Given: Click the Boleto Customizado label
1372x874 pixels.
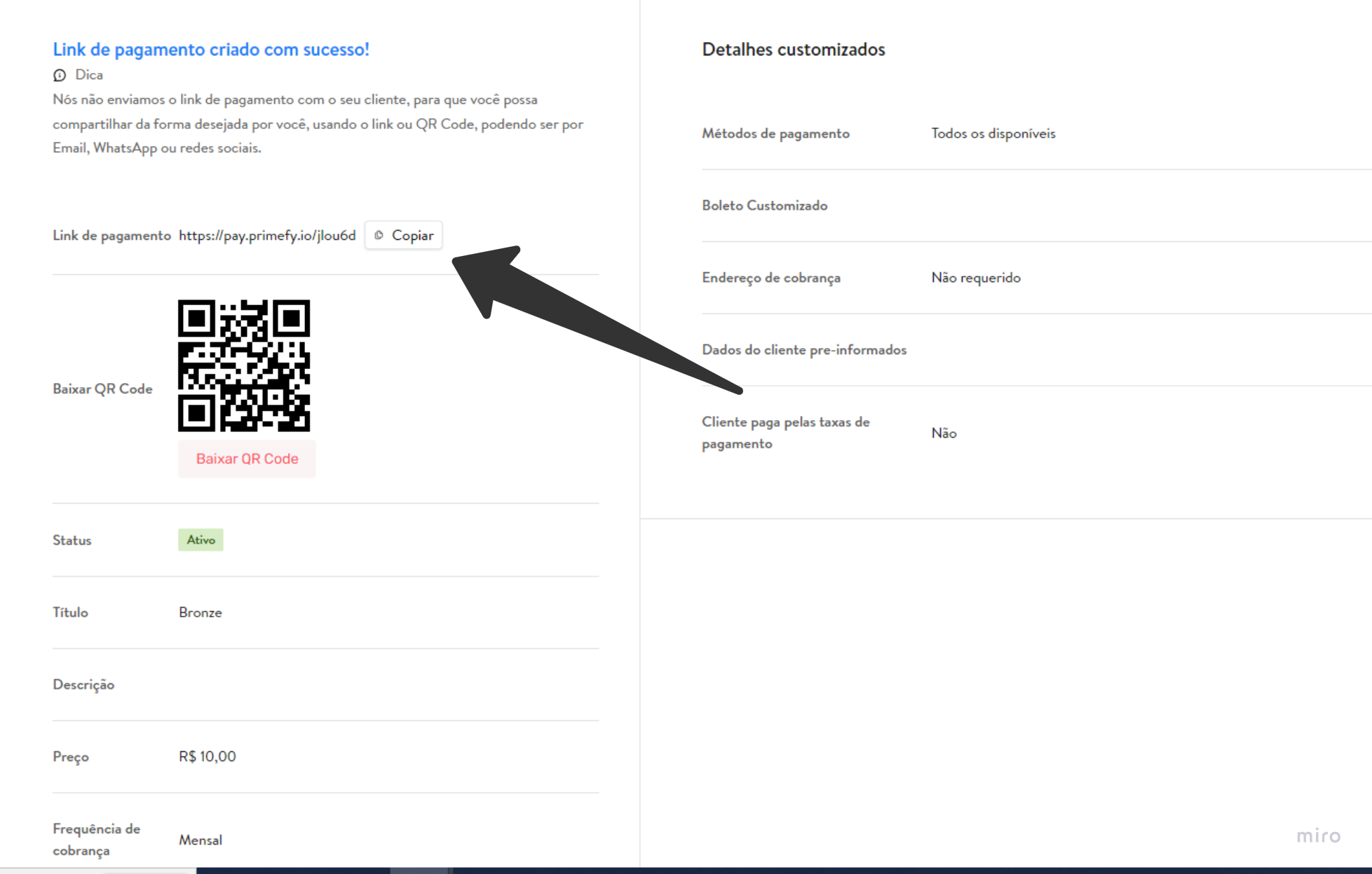Looking at the screenshot, I should 765,206.
